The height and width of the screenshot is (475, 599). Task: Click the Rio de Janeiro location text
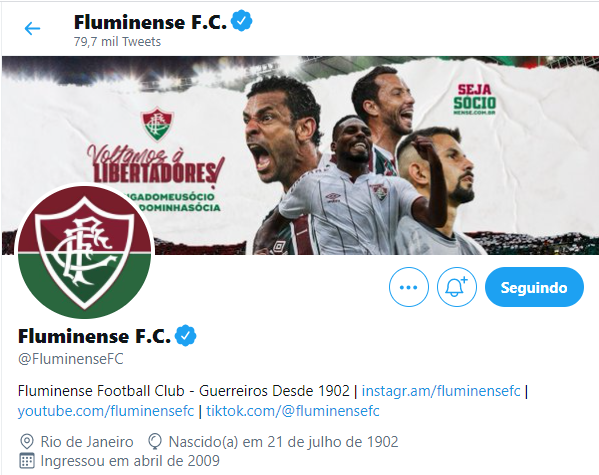click(x=87, y=442)
